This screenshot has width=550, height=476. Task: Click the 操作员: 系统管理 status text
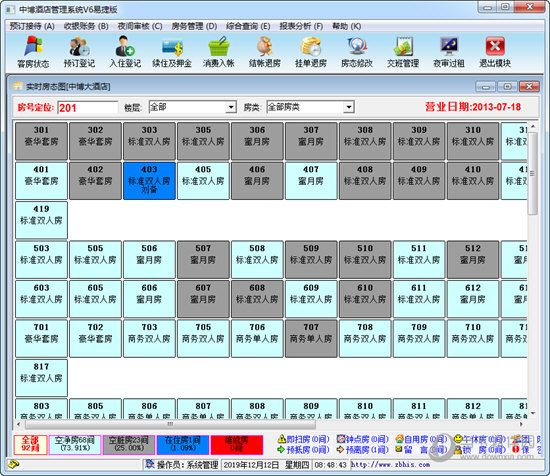click(187, 465)
